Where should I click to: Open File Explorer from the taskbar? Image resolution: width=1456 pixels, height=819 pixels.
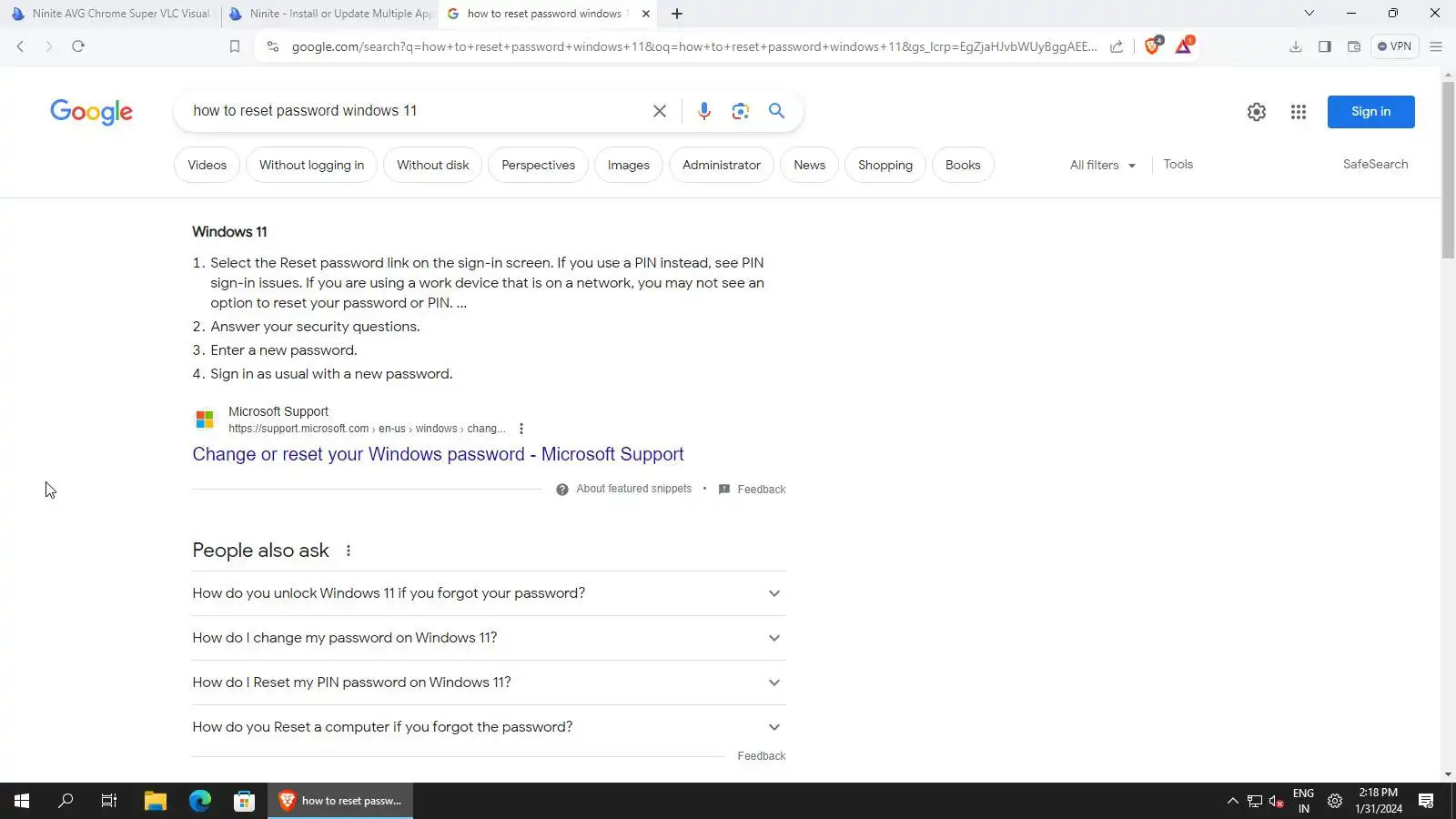click(x=156, y=801)
